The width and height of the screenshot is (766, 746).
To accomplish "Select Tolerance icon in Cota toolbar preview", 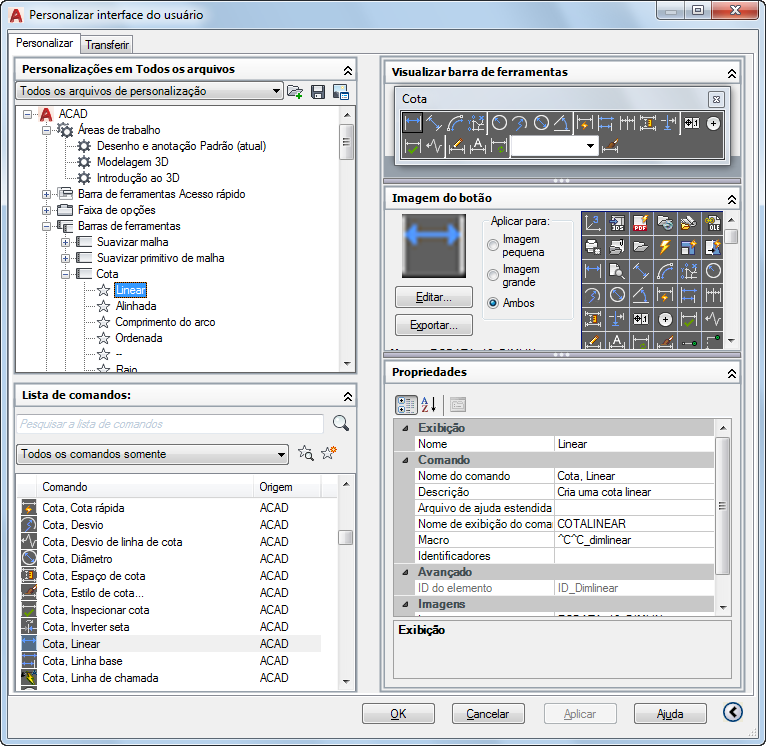I will [x=692, y=123].
